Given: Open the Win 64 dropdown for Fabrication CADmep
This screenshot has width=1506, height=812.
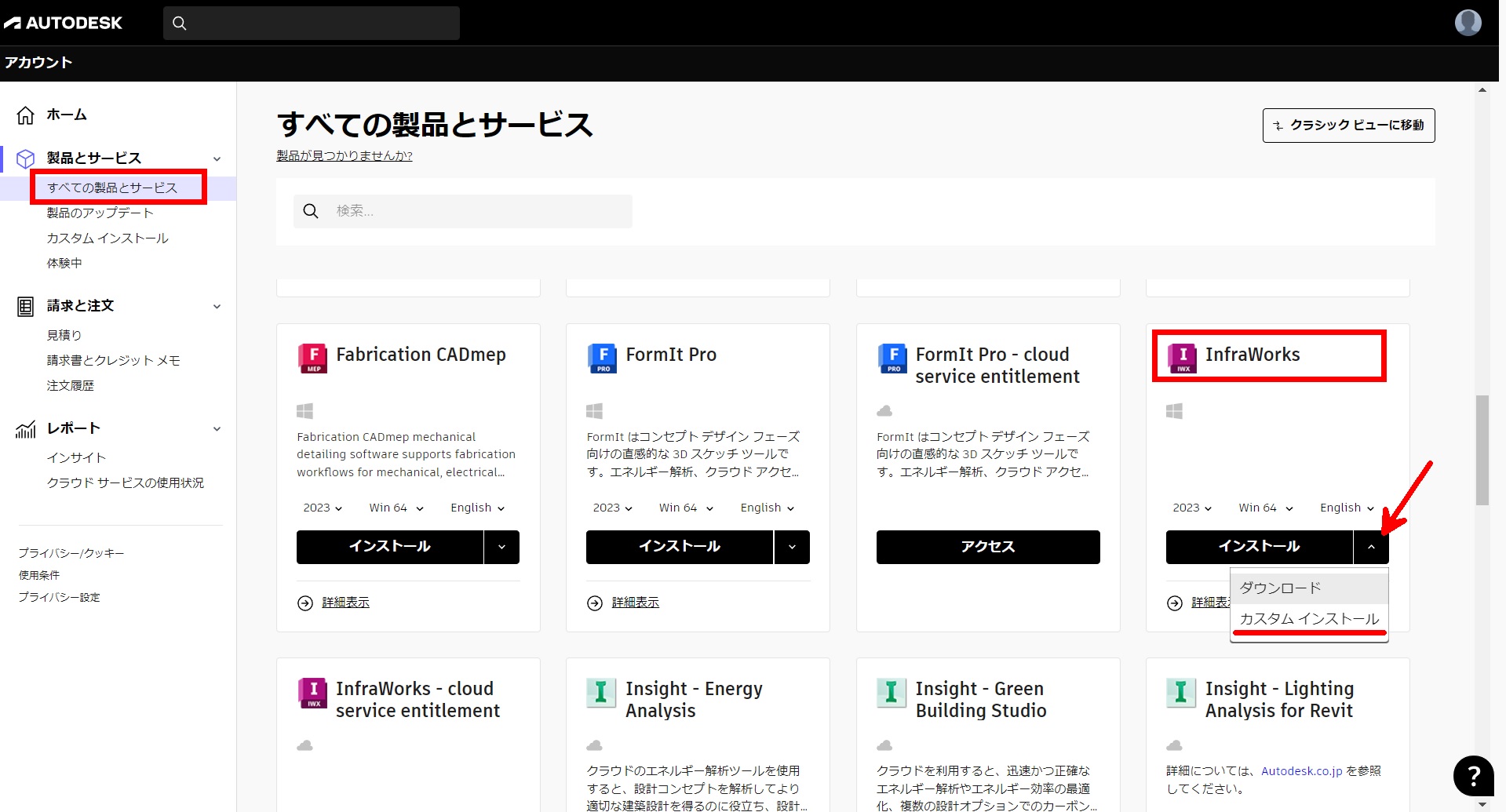Looking at the screenshot, I should point(396,508).
